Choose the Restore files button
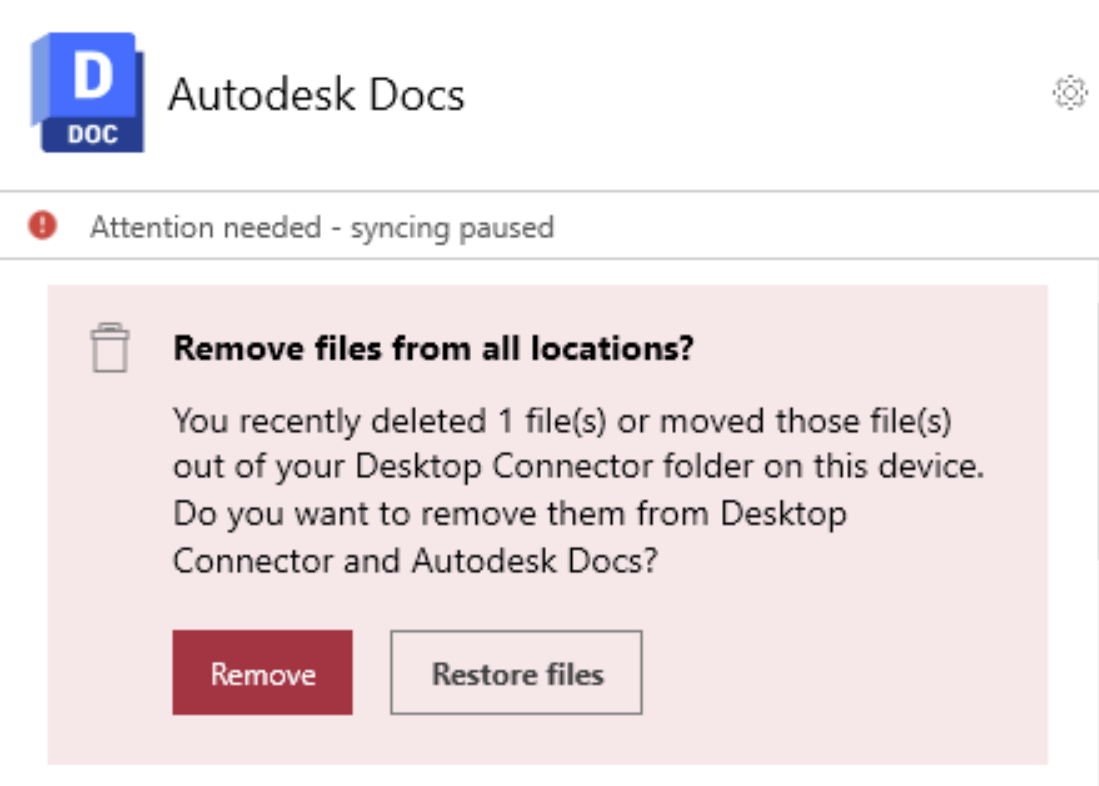This screenshot has height=786, width=1099. [516, 673]
